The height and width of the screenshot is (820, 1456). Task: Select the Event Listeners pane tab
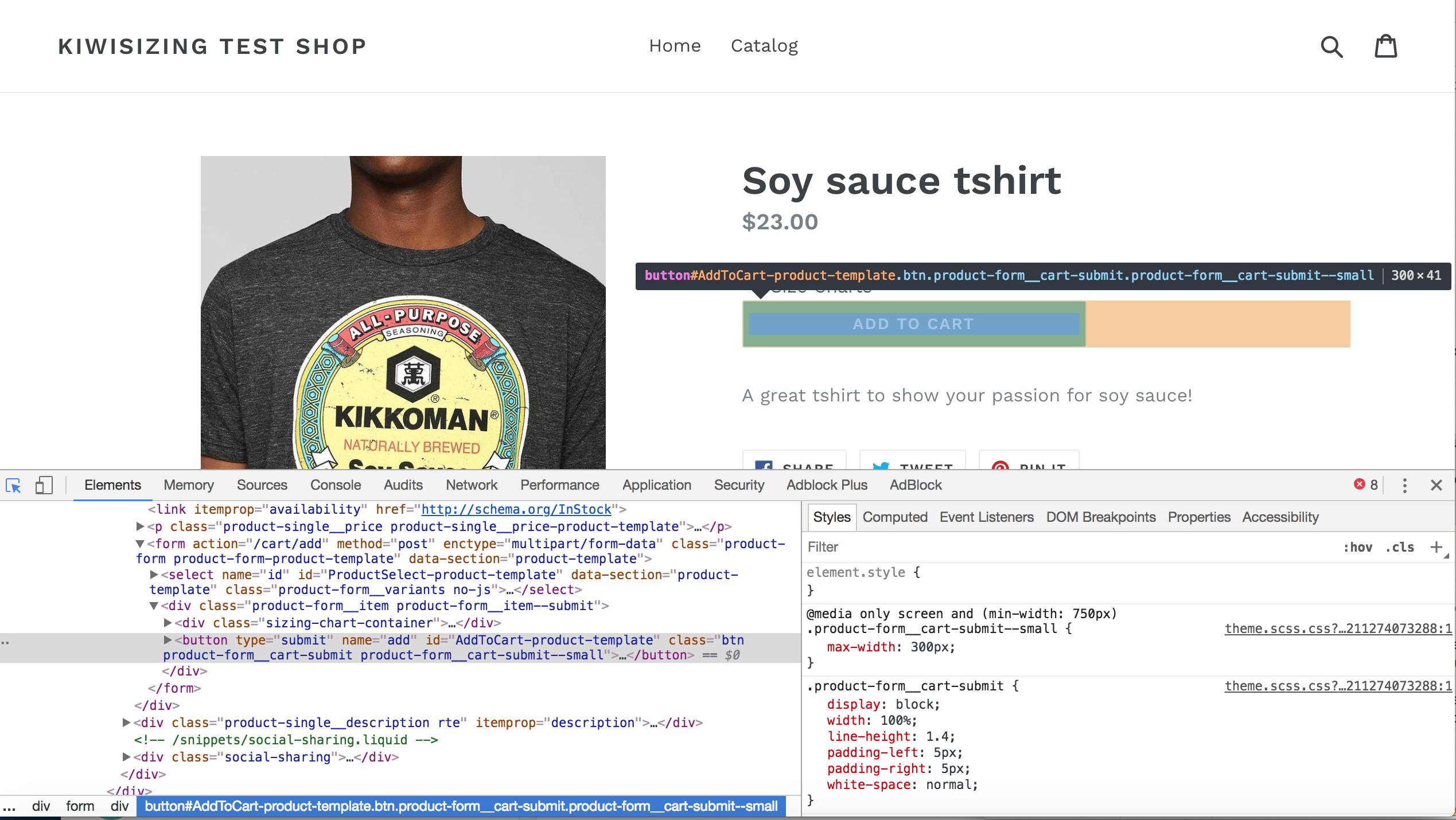tap(987, 517)
